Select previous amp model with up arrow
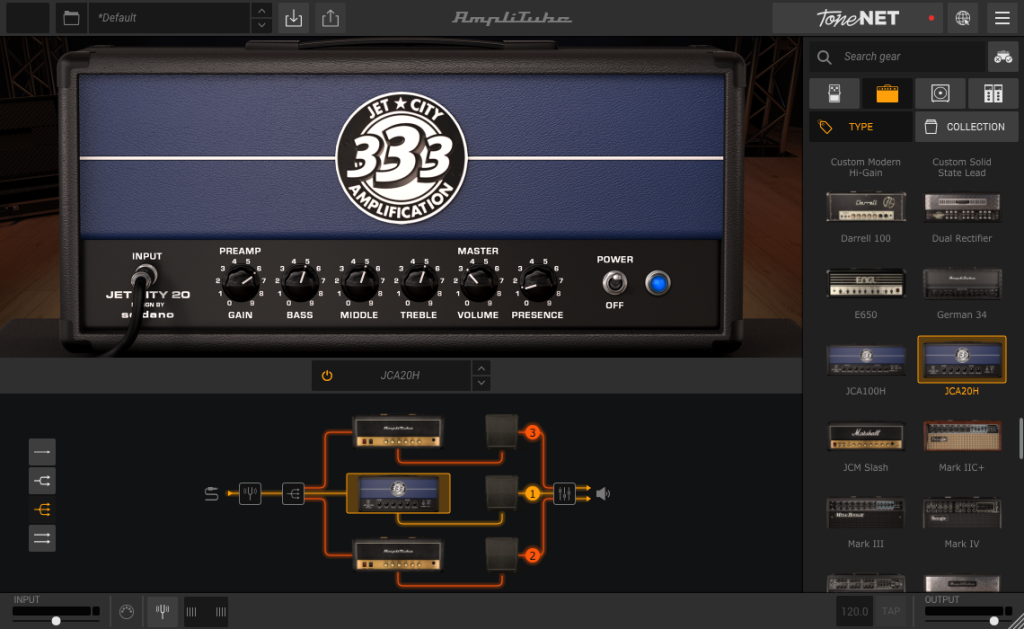Screen dimensions: 1024x629 (x=481, y=368)
